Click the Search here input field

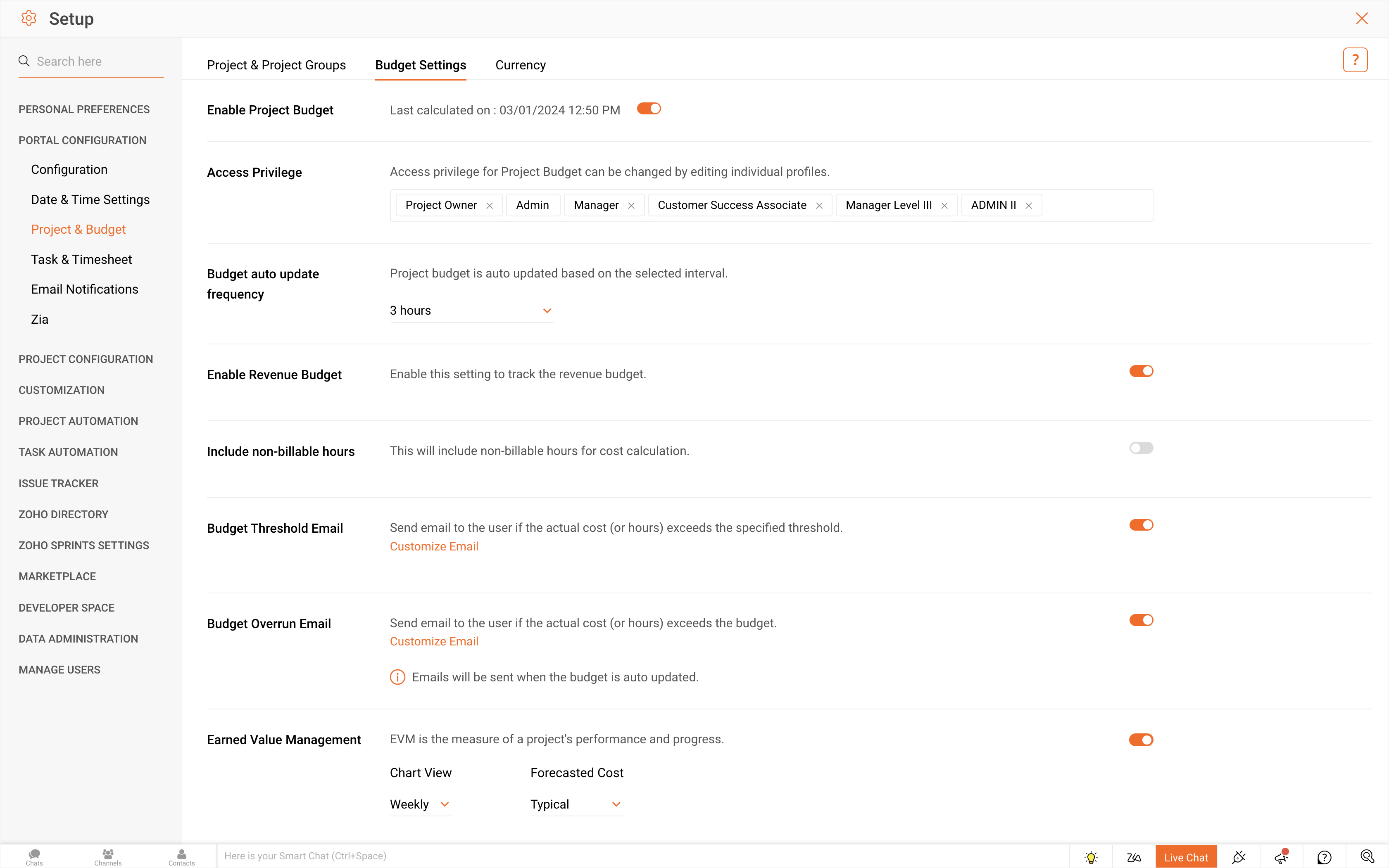[x=98, y=62]
